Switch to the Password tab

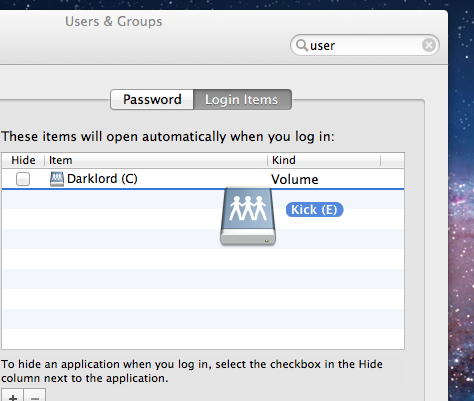152,99
